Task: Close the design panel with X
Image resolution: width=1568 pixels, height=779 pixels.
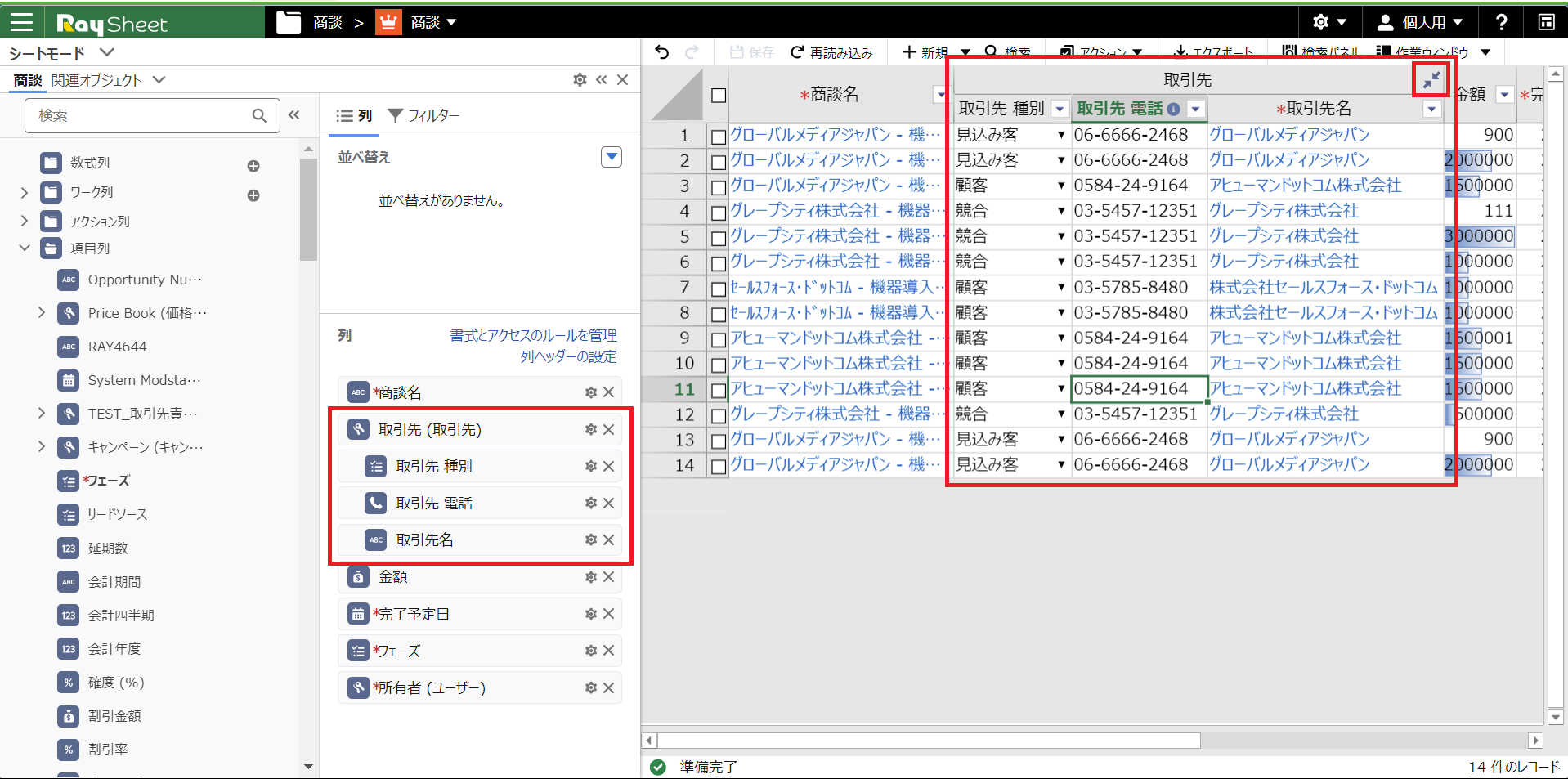Action: [x=623, y=79]
